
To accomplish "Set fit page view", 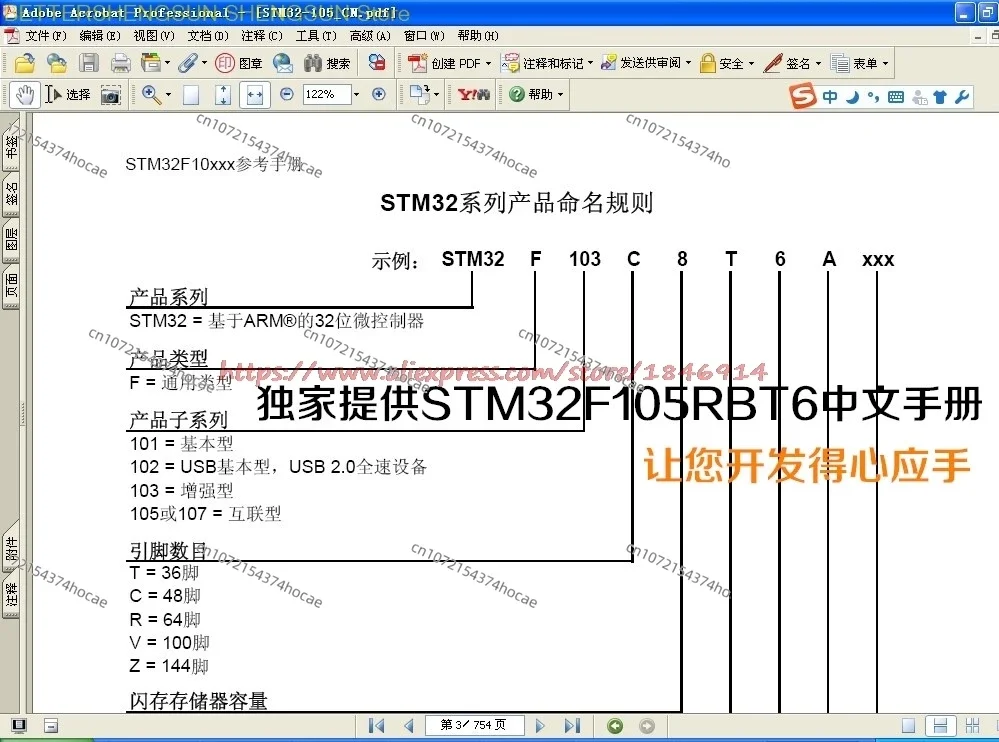I will click(x=222, y=95).
